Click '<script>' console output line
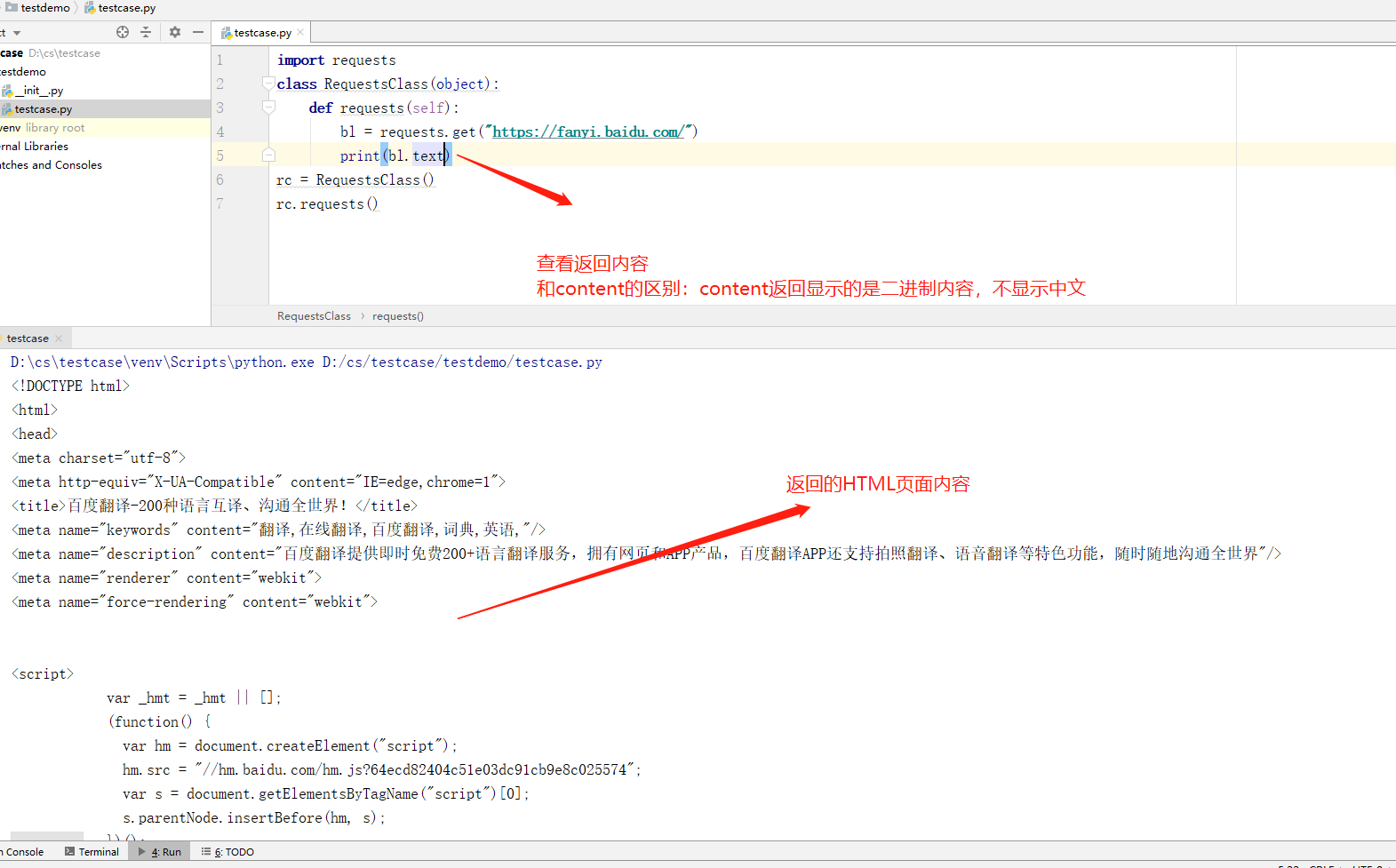This screenshot has width=1396, height=868. 43,674
